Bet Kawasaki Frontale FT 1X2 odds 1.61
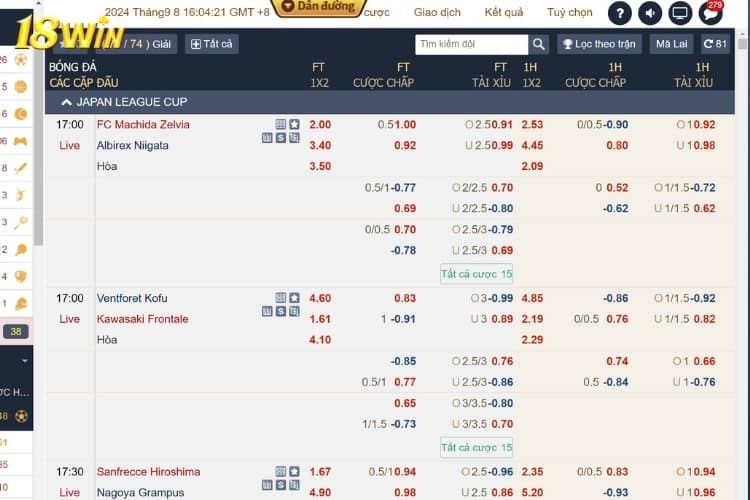Viewport: 750px width, 500px height. pyautogui.click(x=320, y=319)
